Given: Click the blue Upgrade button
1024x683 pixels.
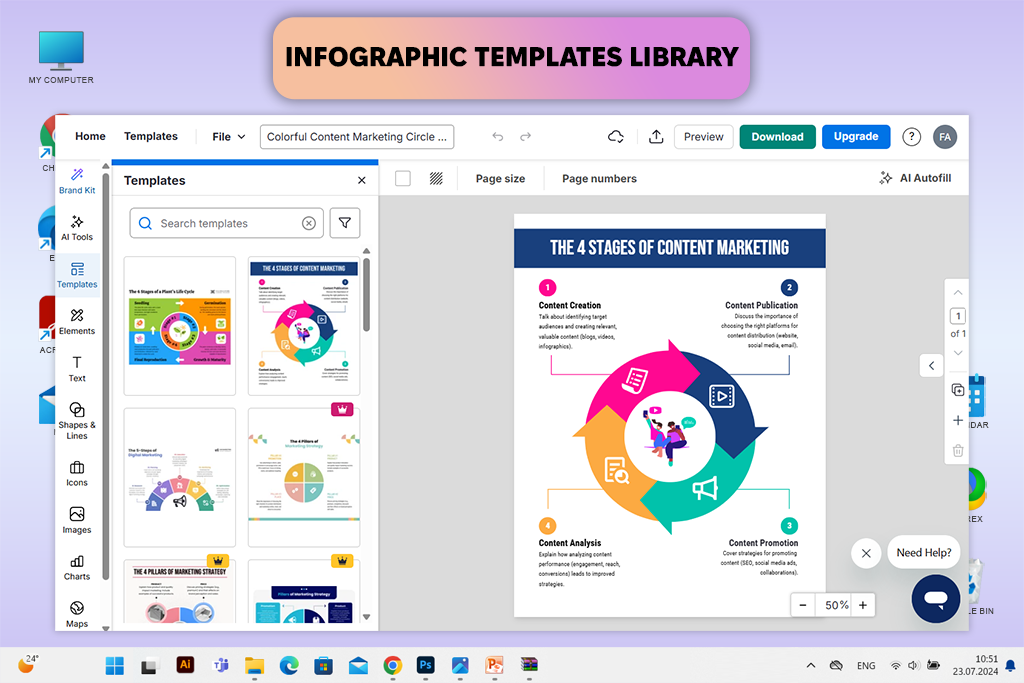Looking at the screenshot, I should point(856,136).
